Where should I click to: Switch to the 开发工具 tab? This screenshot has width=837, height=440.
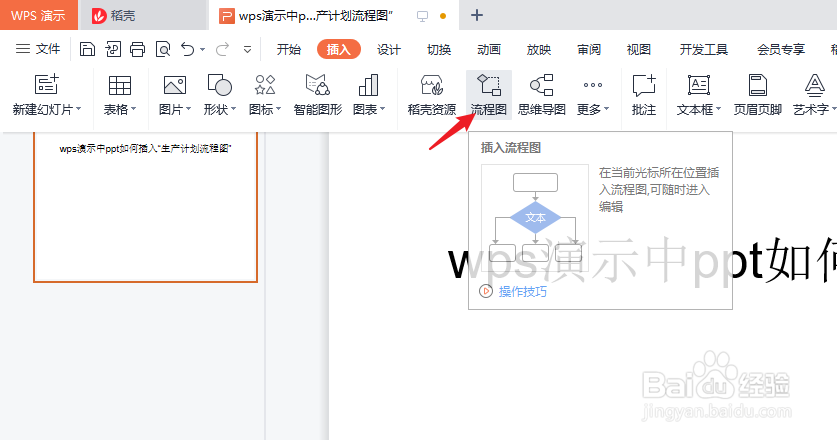click(704, 50)
